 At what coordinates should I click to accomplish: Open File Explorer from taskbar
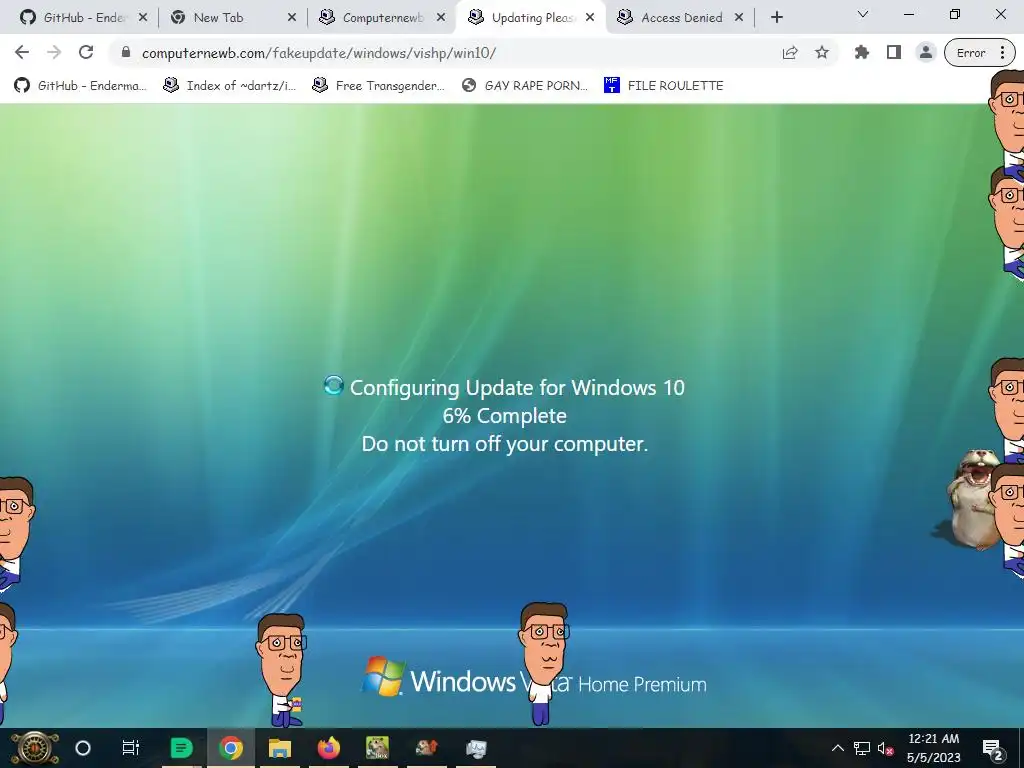coord(280,748)
